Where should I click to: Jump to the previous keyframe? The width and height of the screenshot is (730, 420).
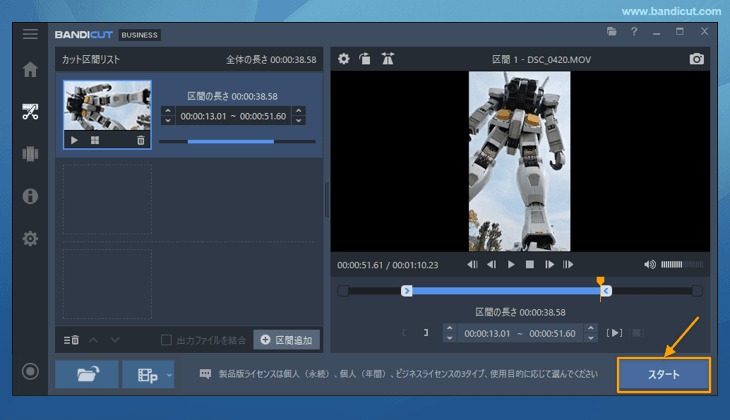coord(472,264)
